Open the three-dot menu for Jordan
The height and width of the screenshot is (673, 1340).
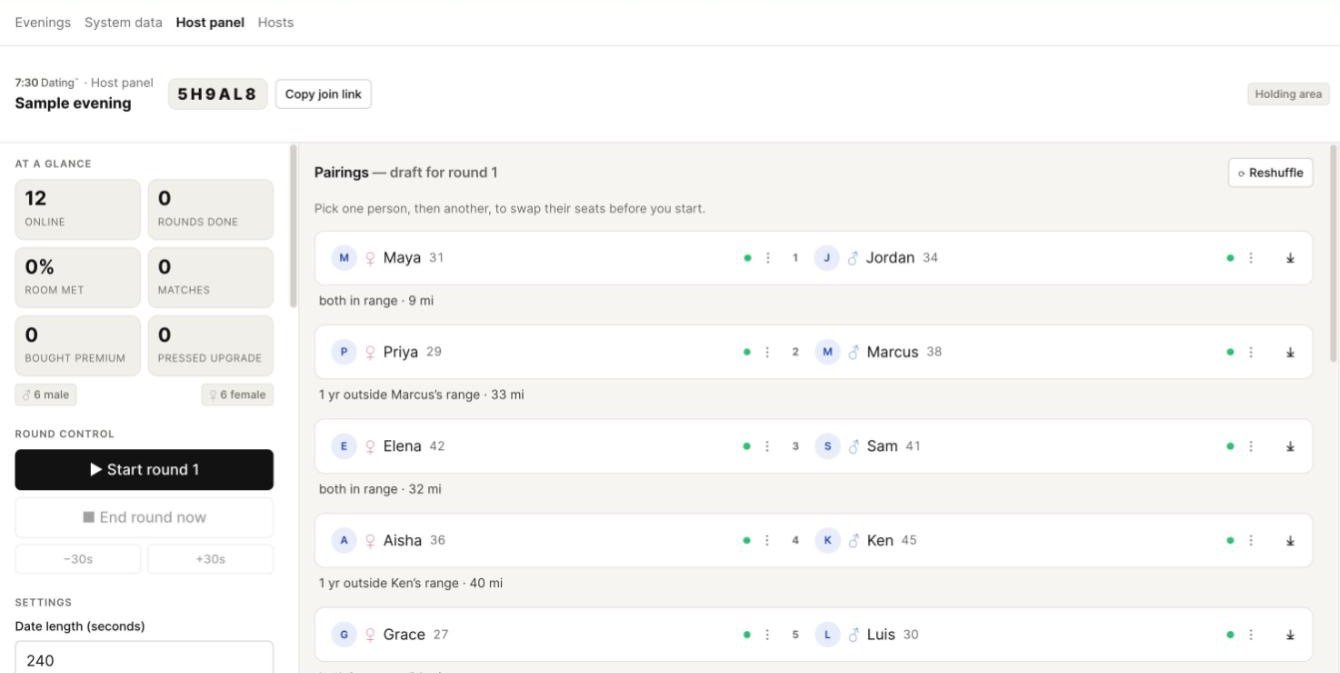[x=1251, y=258]
